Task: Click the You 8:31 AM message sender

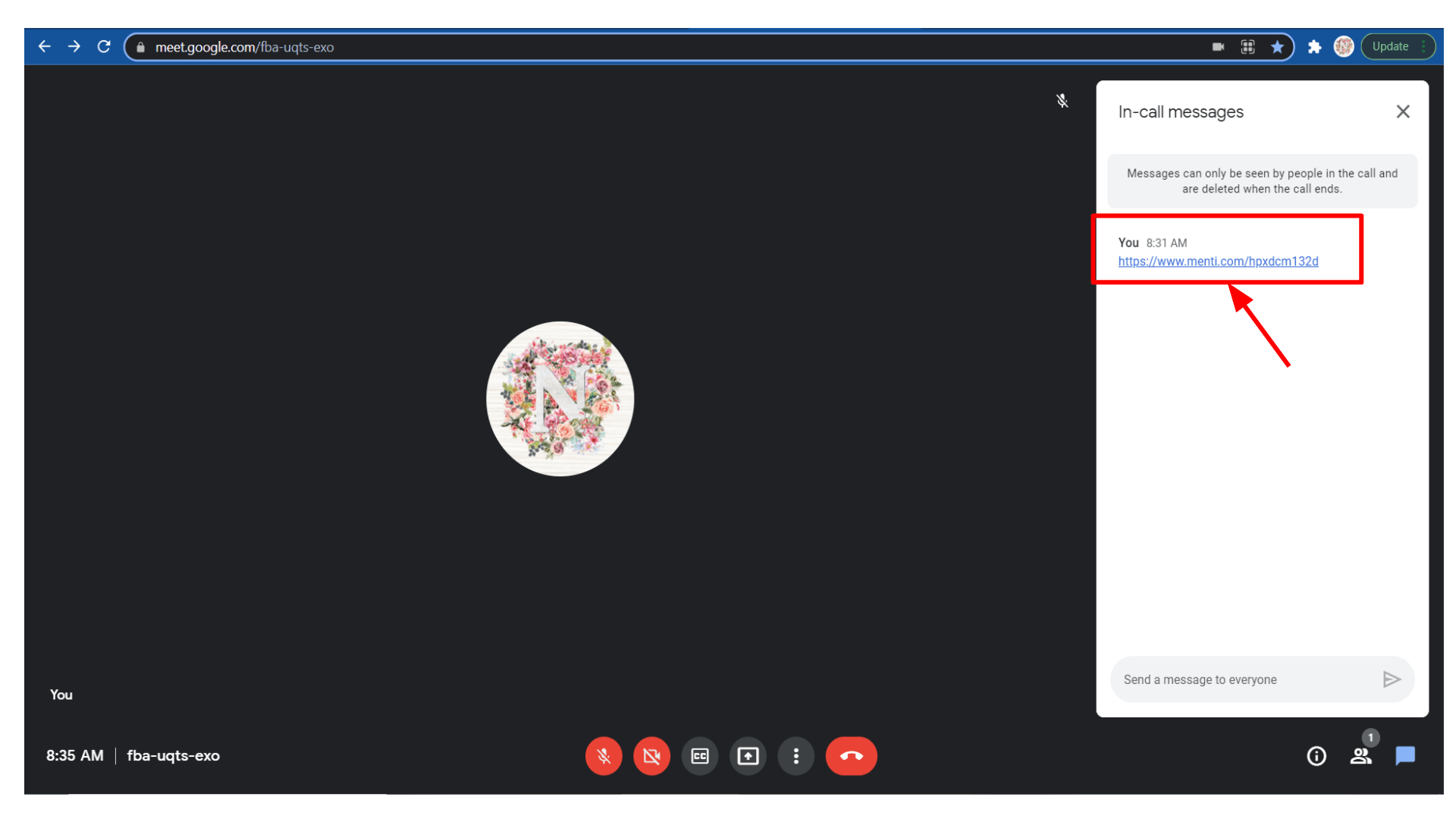Action: pos(1153,243)
